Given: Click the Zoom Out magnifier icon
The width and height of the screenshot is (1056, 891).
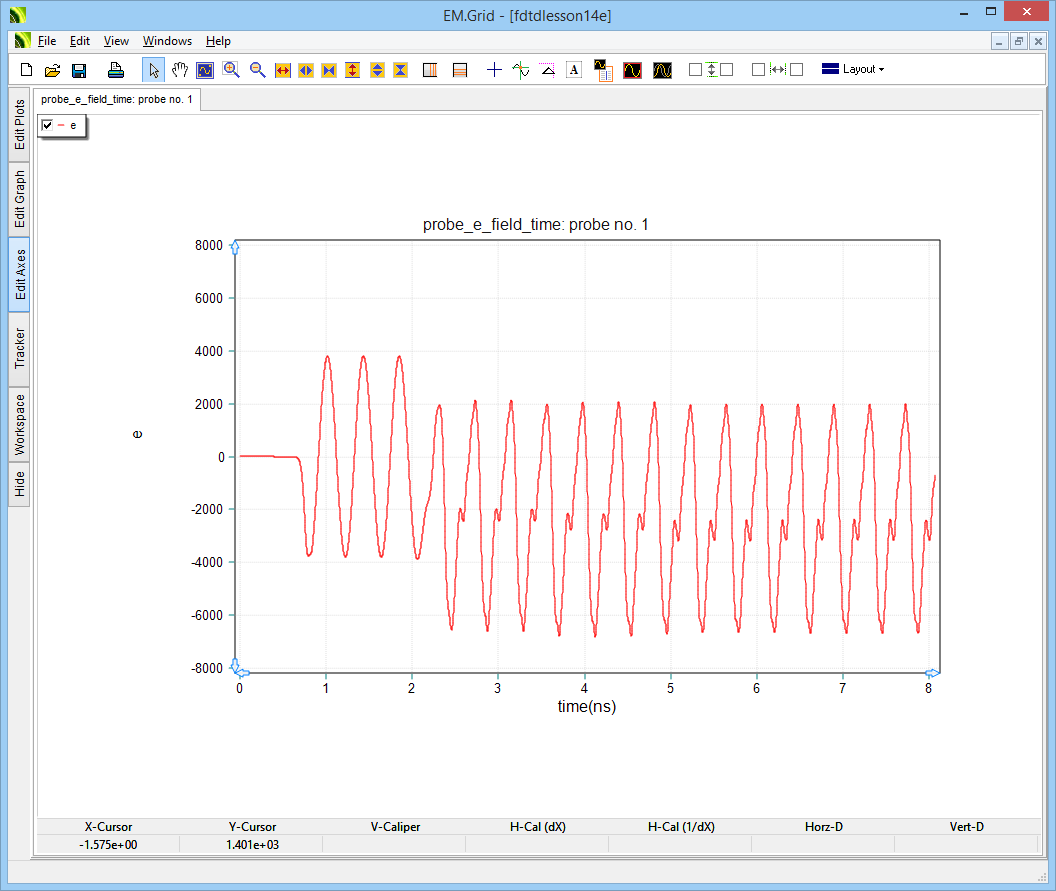Looking at the screenshot, I should pos(258,70).
